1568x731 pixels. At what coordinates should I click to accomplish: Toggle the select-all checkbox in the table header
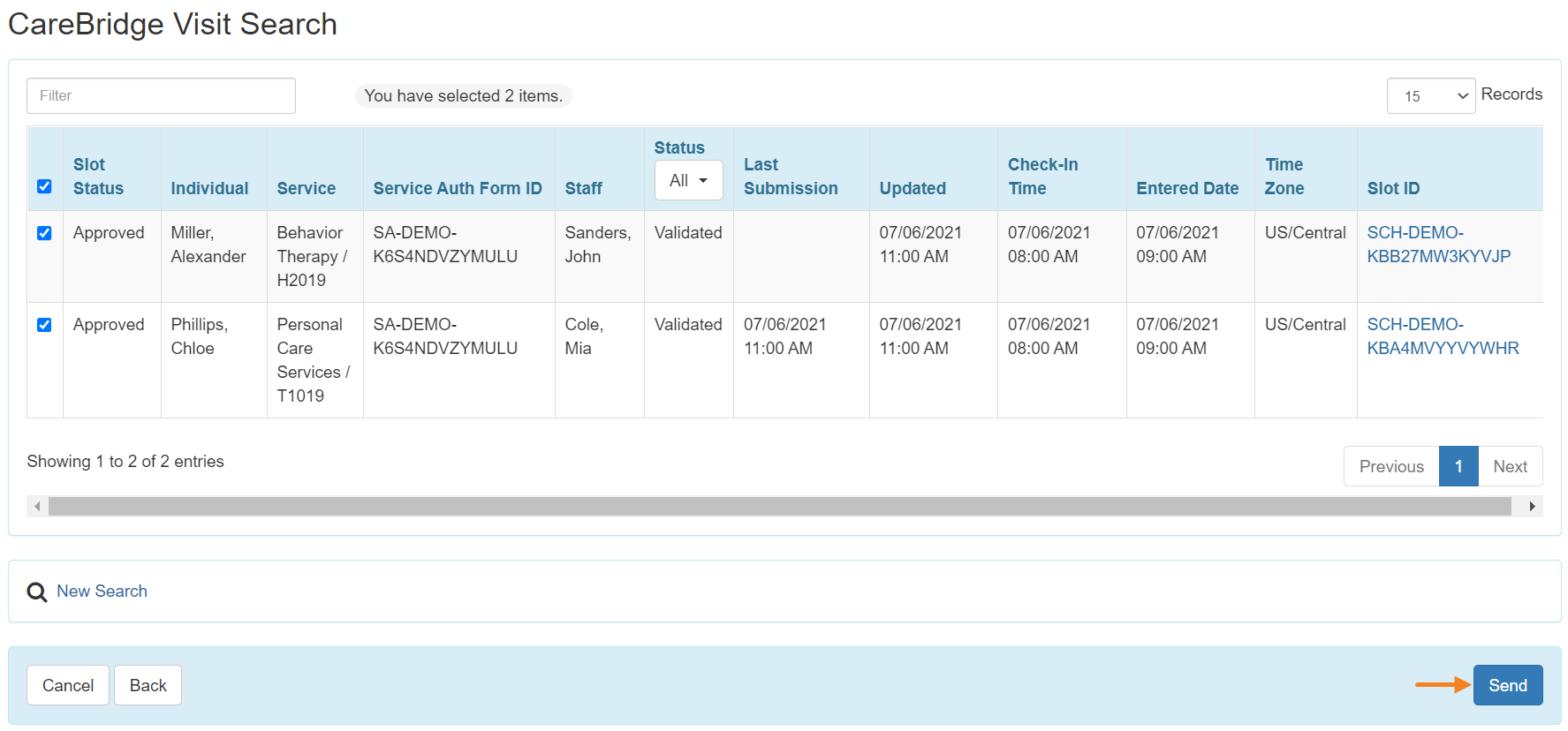pyautogui.click(x=44, y=186)
